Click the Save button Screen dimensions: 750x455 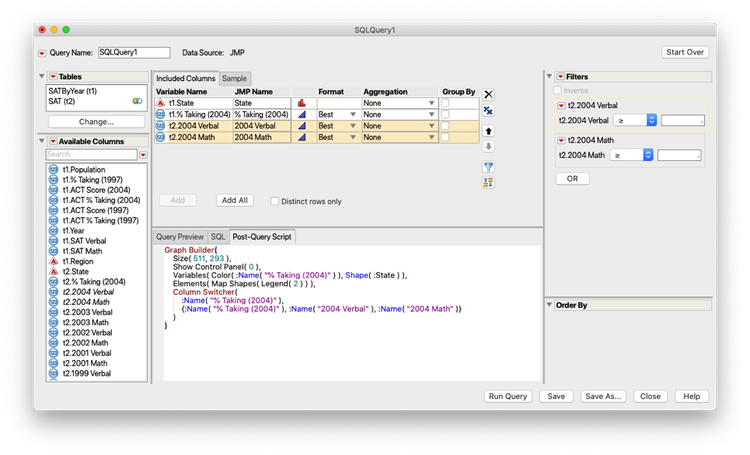click(556, 397)
